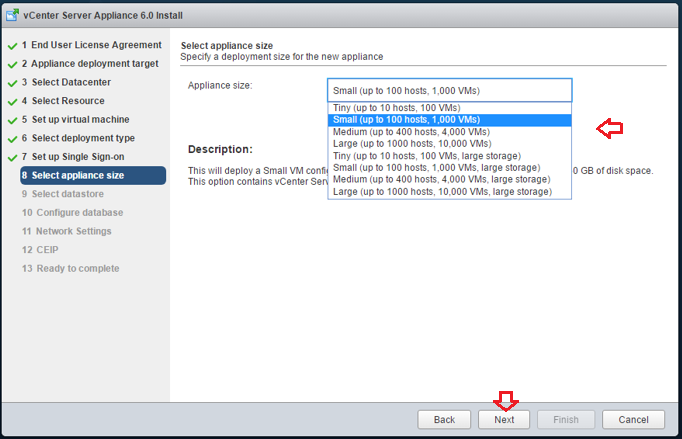Click the disabled Finish button
This screenshot has width=682, height=439.
pos(566,419)
